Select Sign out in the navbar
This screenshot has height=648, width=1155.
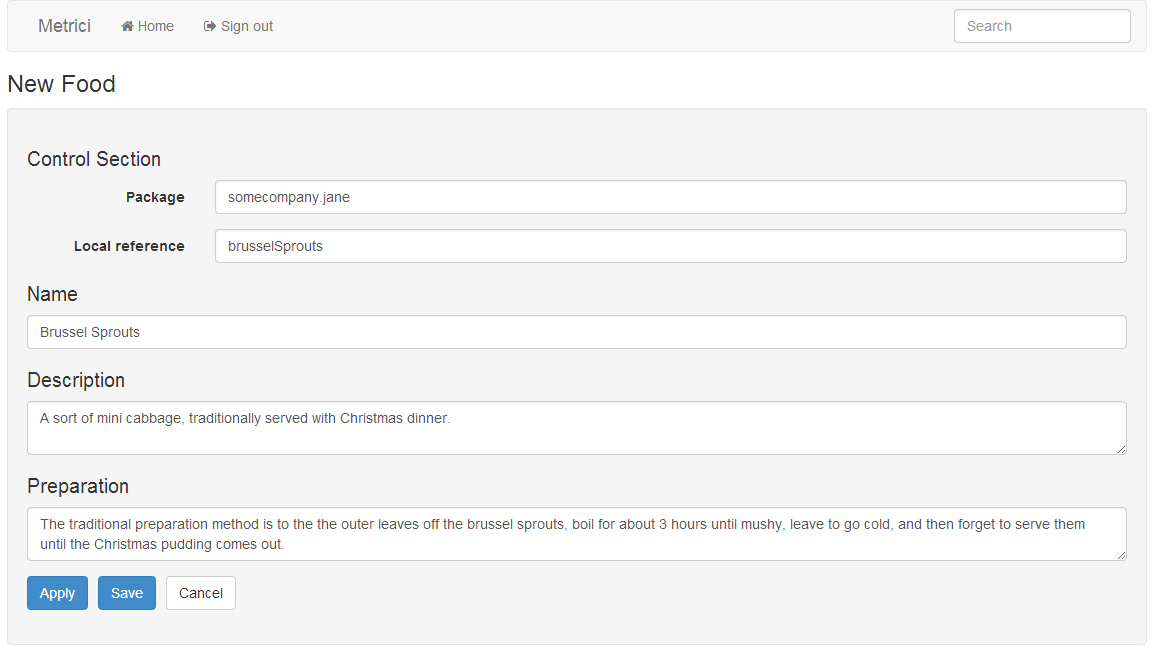[238, 27]
